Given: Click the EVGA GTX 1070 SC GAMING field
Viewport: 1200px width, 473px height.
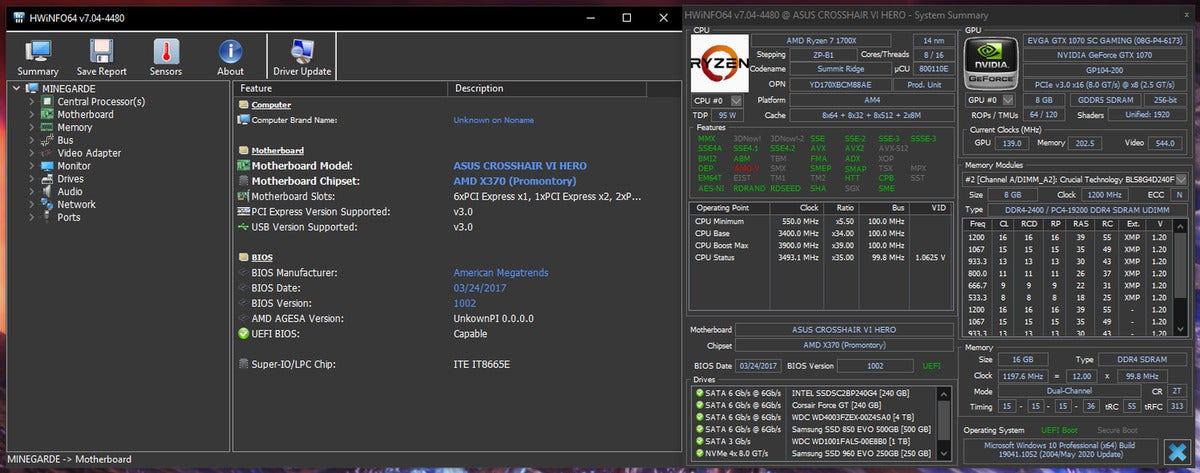Looking at the screenshot, I should [1105, 39].
